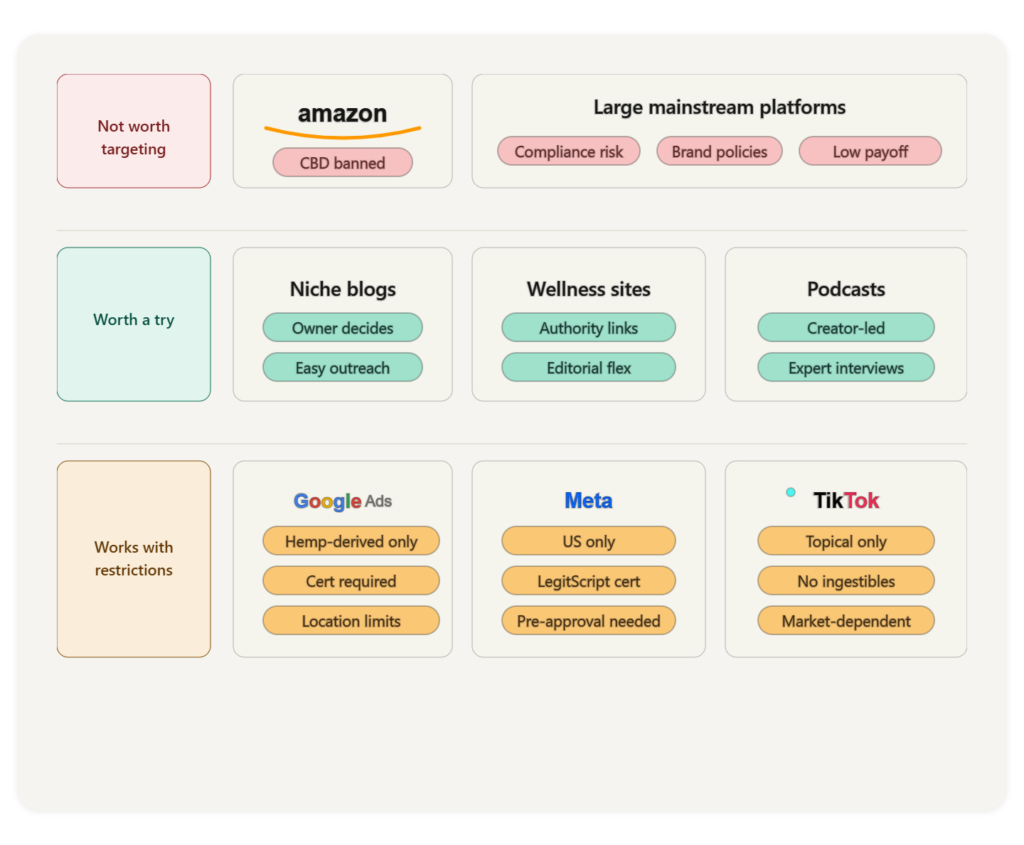Click the 'Expert interviews' tag
1024x845 pixels.
tap(845, 368)
